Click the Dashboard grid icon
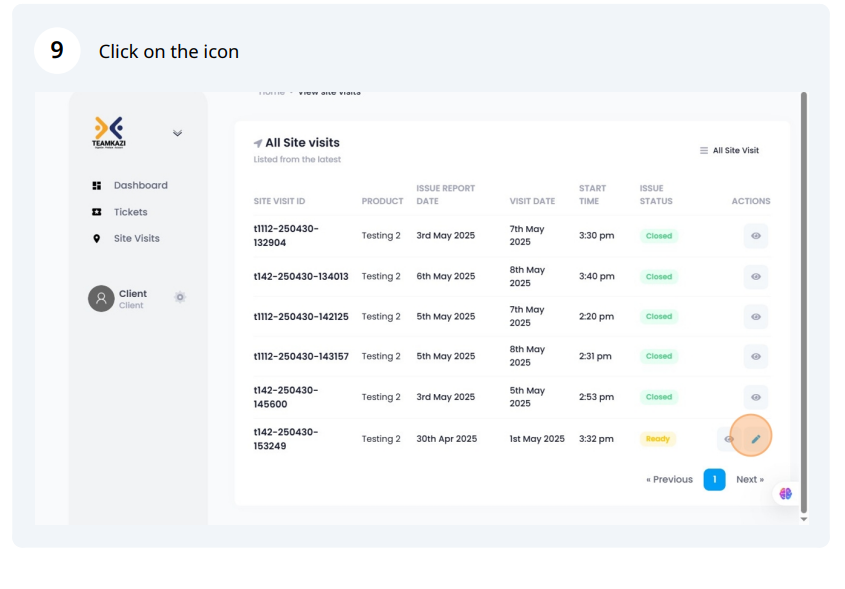Viewport: 845px width, 589px height. [x=96, y=186]
